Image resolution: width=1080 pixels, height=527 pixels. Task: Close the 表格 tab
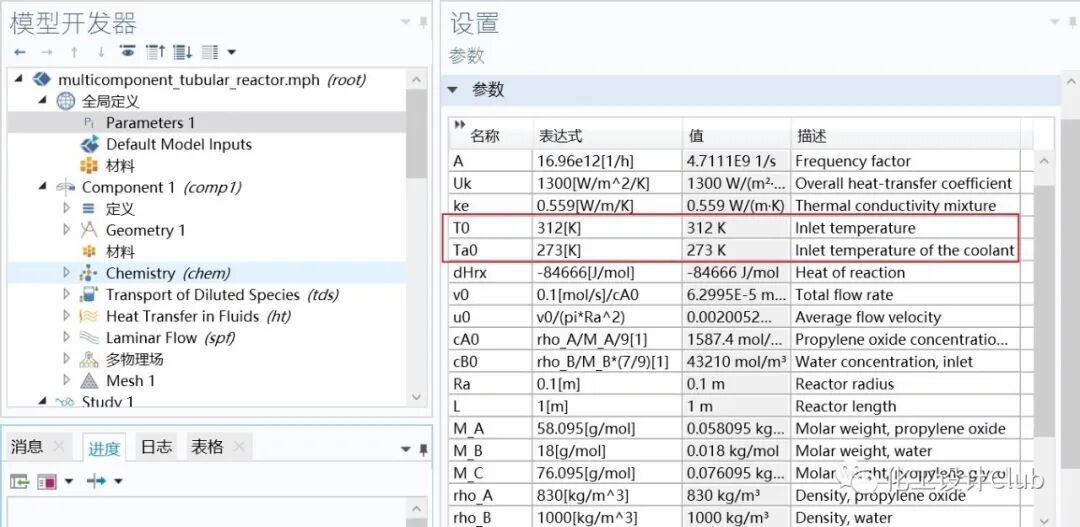[239, 447]
